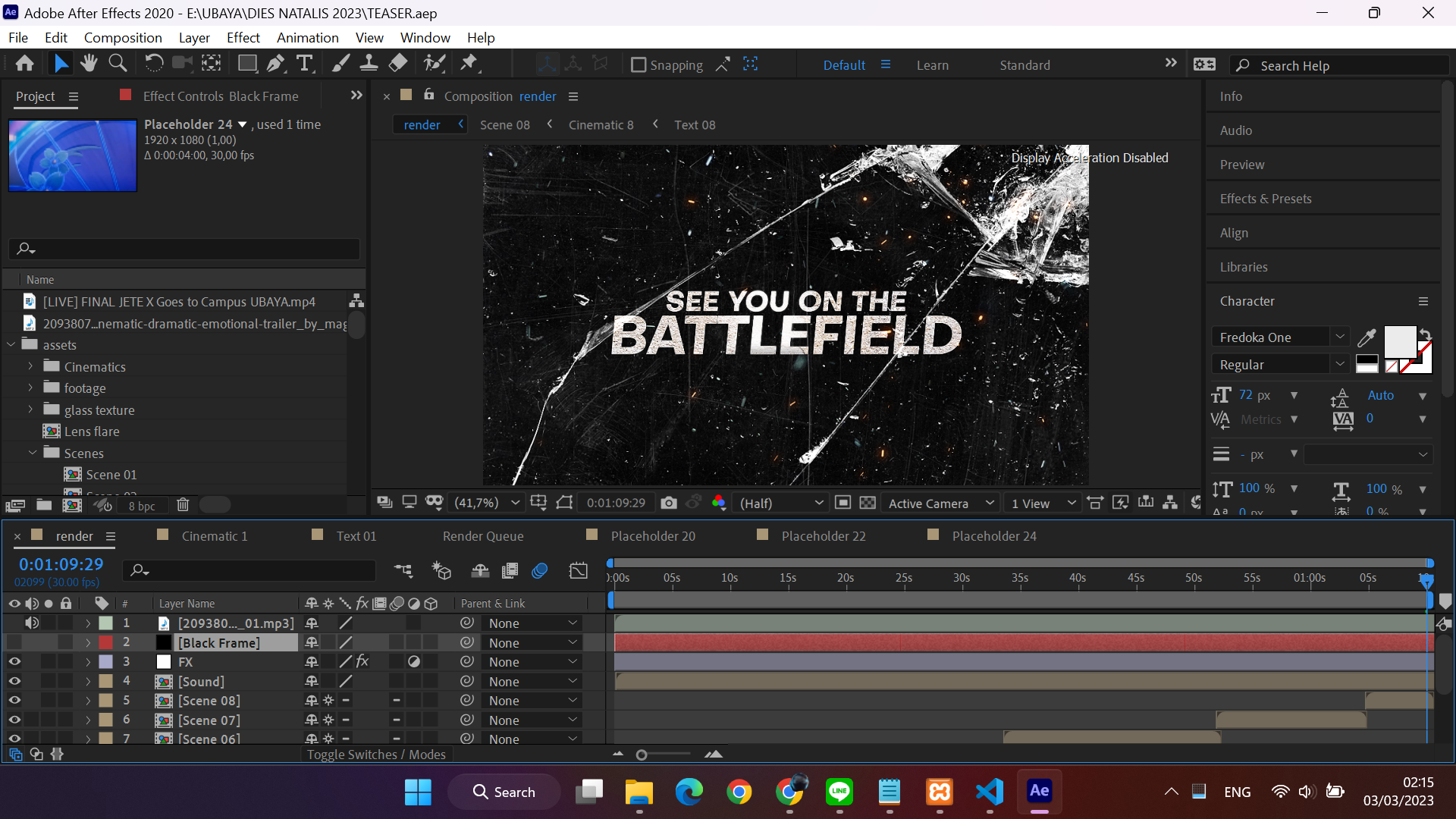Click Toggle Switches / Modes button
The image size is (1456, 819).
[376, 755]
